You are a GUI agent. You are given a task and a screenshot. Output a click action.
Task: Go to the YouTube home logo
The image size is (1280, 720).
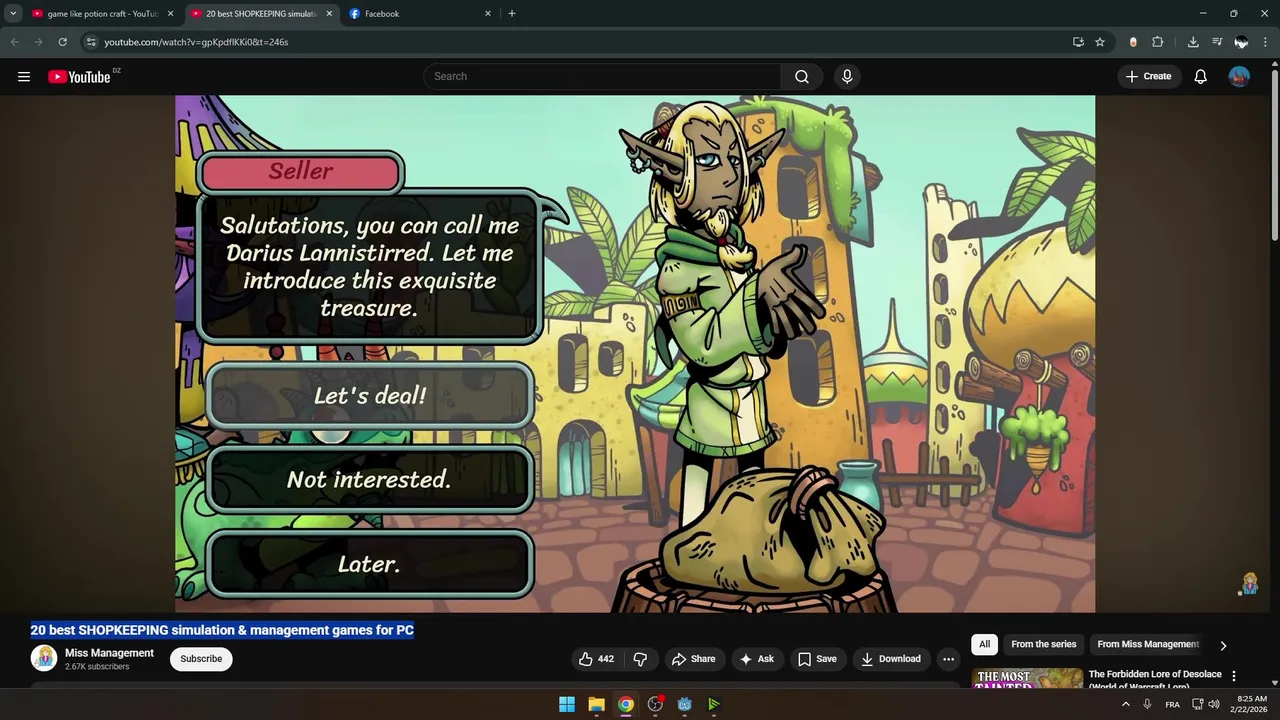pyautogui.click(x=79, y=77)
